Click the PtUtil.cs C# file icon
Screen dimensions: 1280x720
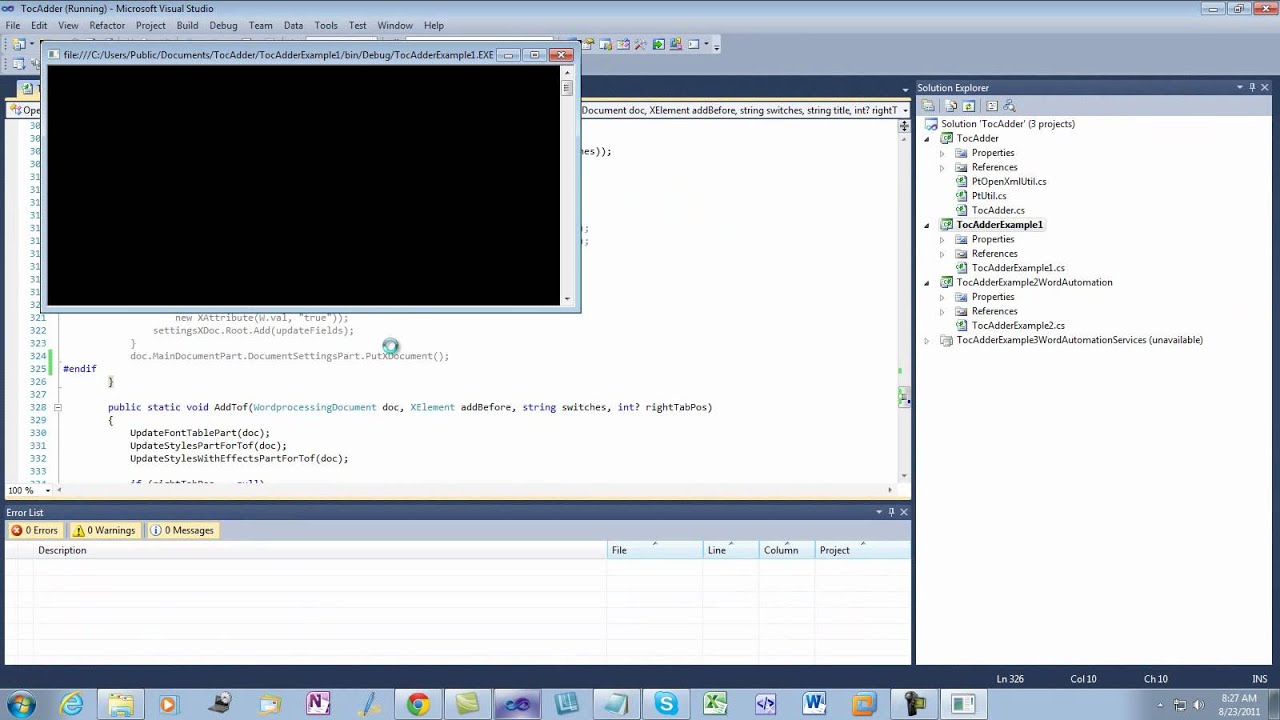pos(961,196)
